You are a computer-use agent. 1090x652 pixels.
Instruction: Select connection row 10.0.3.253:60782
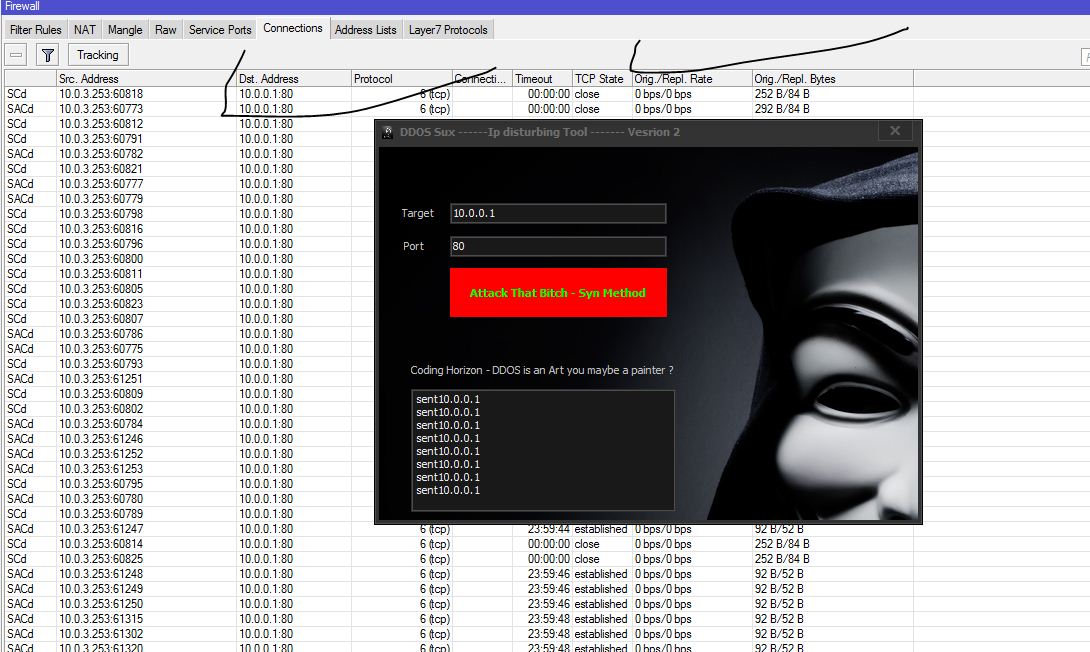click(x=189, y=154)
